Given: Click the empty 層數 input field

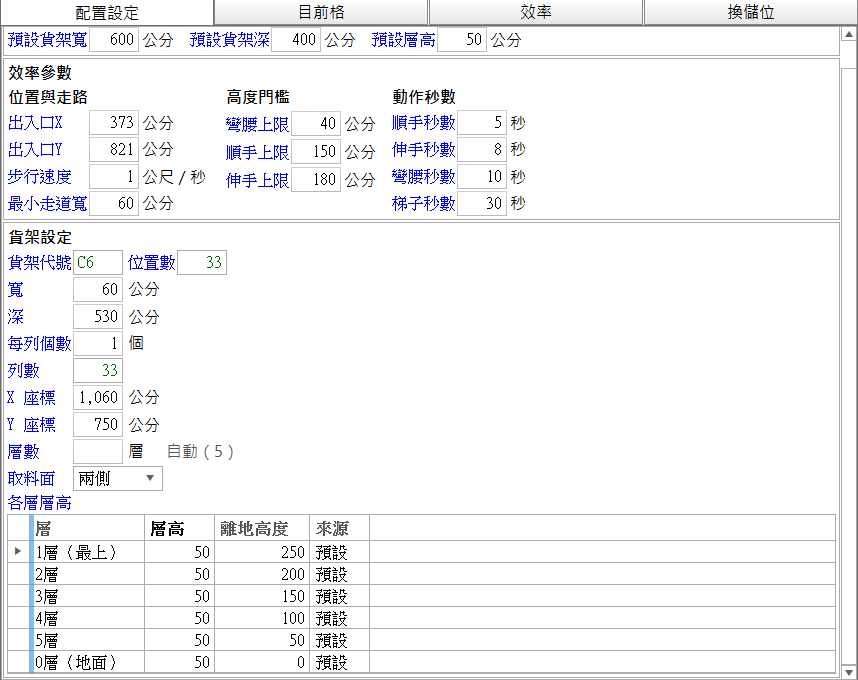Looking at the screenshot, I should coord(98,452).
